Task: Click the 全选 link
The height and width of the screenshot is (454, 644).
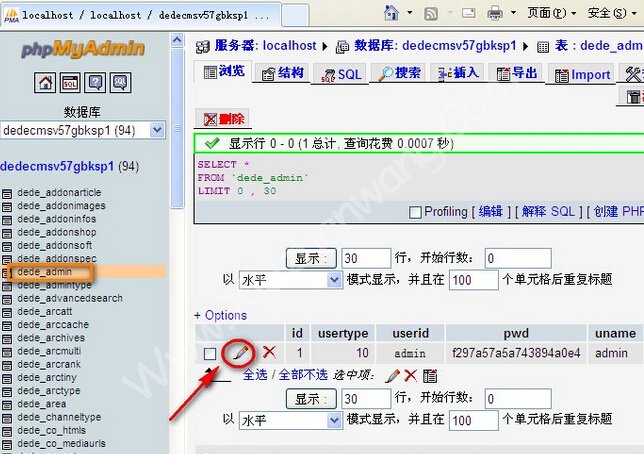Action: point(255,375)
